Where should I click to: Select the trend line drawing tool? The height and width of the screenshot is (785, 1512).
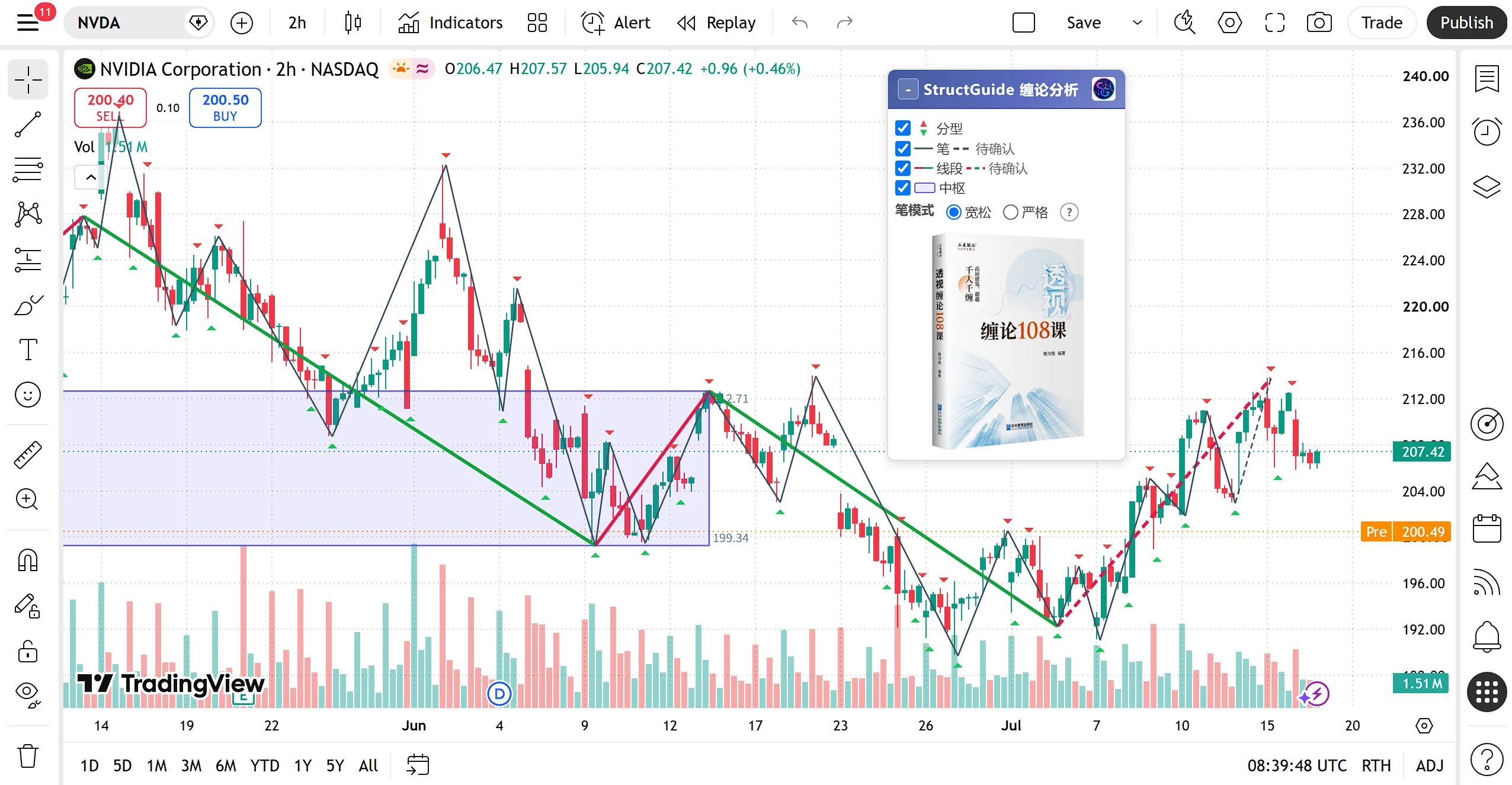(x=28, y=124)
